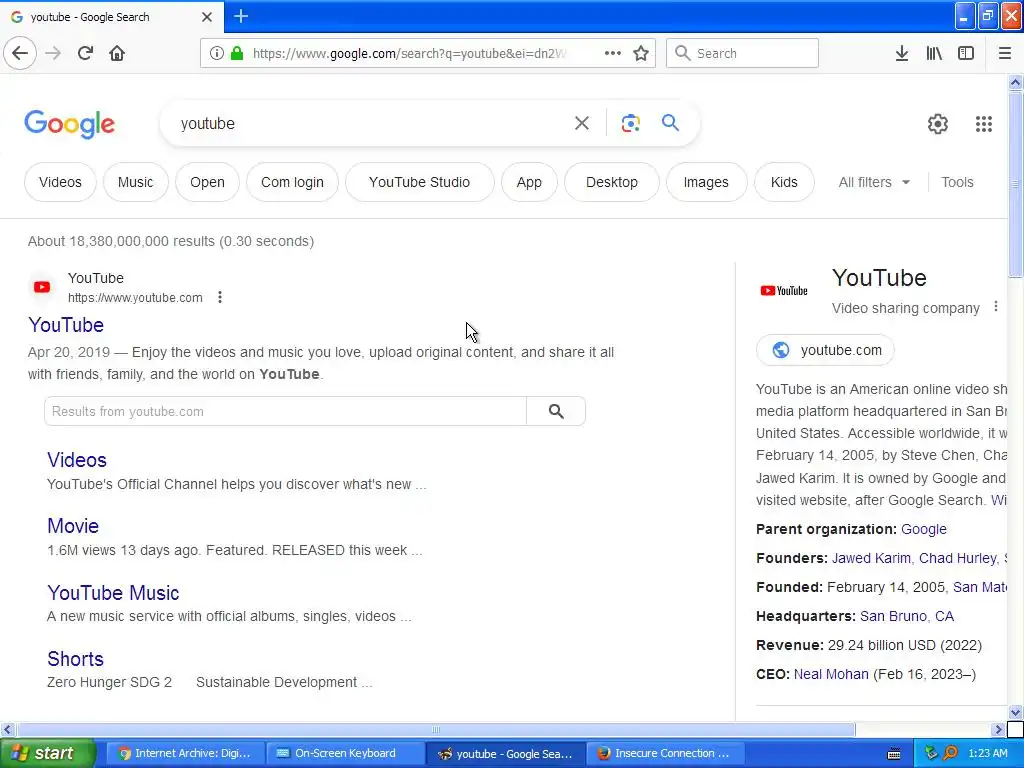The height and width of the screenshot is (768, 1024).
Task: Click the system tray clock 1:23 AM
Action: (987, 753)
